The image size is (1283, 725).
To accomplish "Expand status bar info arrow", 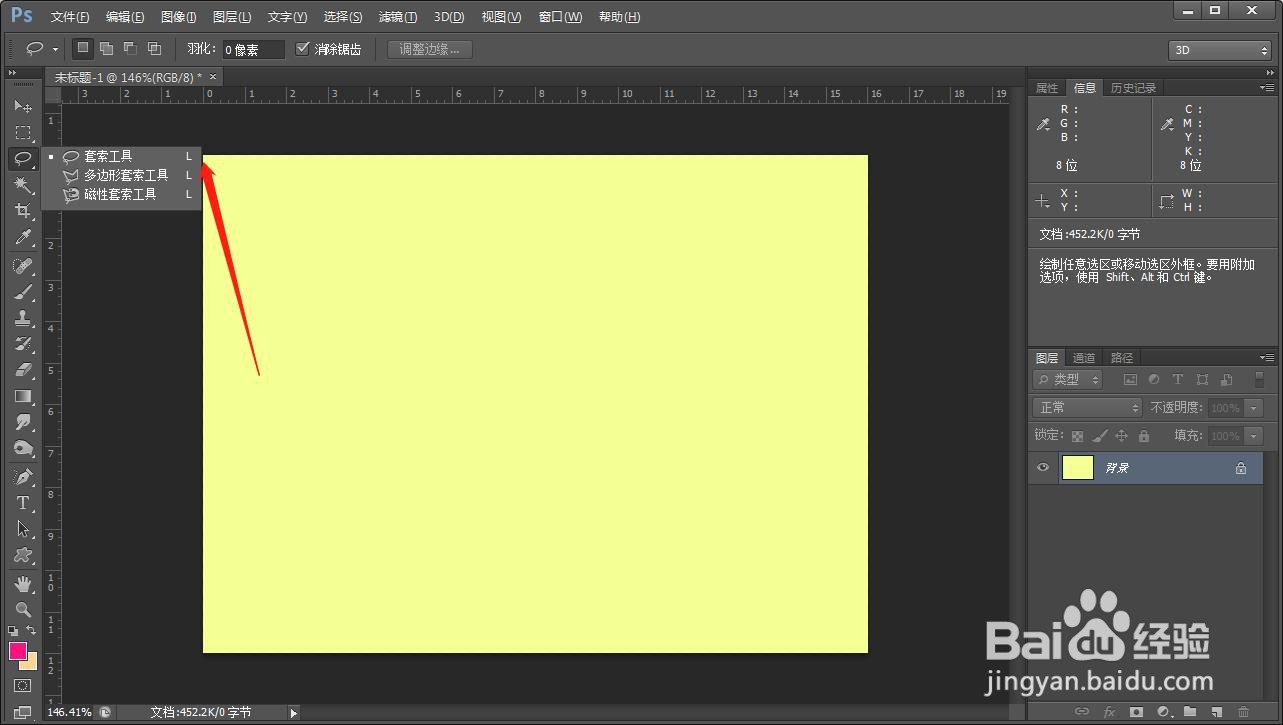I will click(293, 713).
